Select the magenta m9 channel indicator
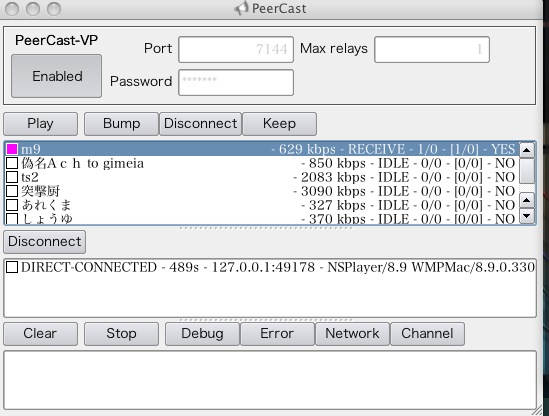This screenshot has height=416, width=549. pyautogui.click(x=12, y=149)
